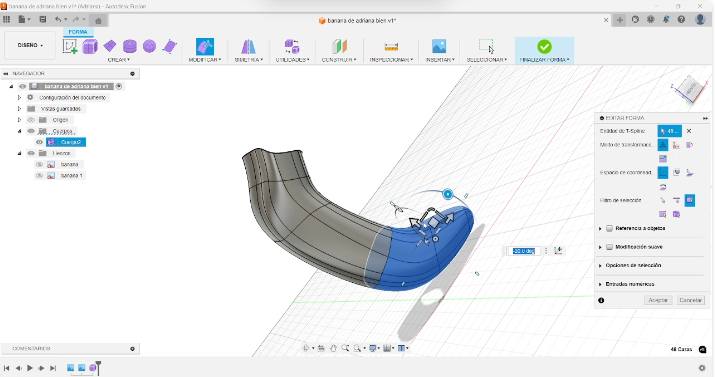Open the CREAR menu

[x=119, y=60]
